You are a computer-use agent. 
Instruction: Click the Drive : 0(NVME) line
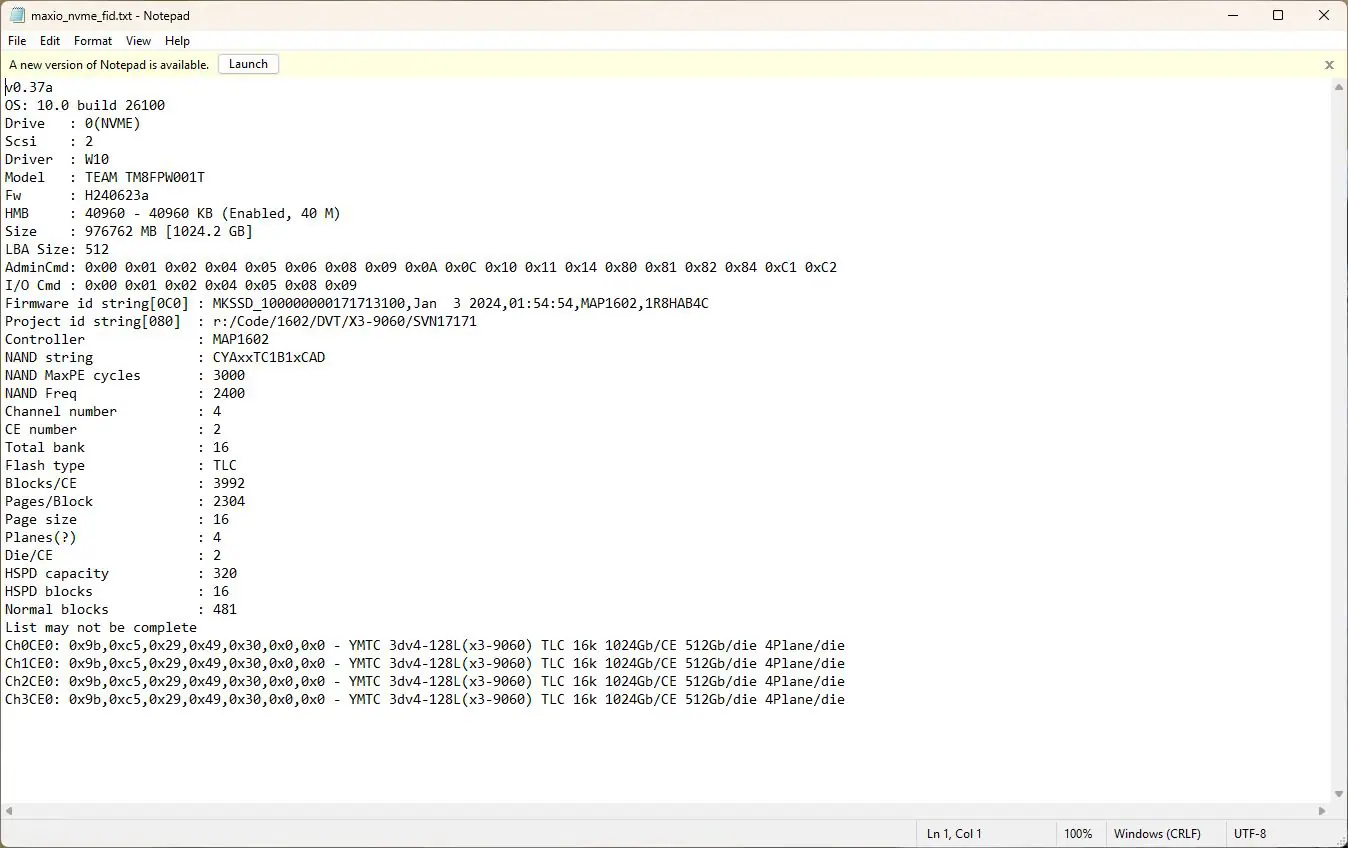click(73, 123)
